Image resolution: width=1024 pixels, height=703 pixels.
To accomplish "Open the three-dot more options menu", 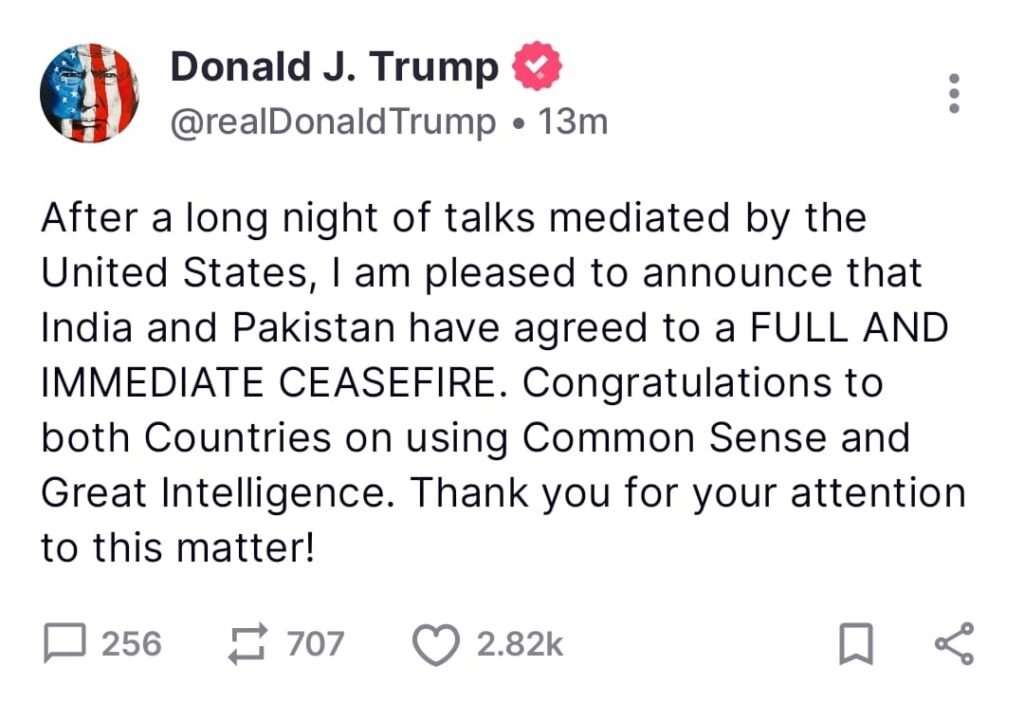I will pyautogui.click(x=954, y=93).
